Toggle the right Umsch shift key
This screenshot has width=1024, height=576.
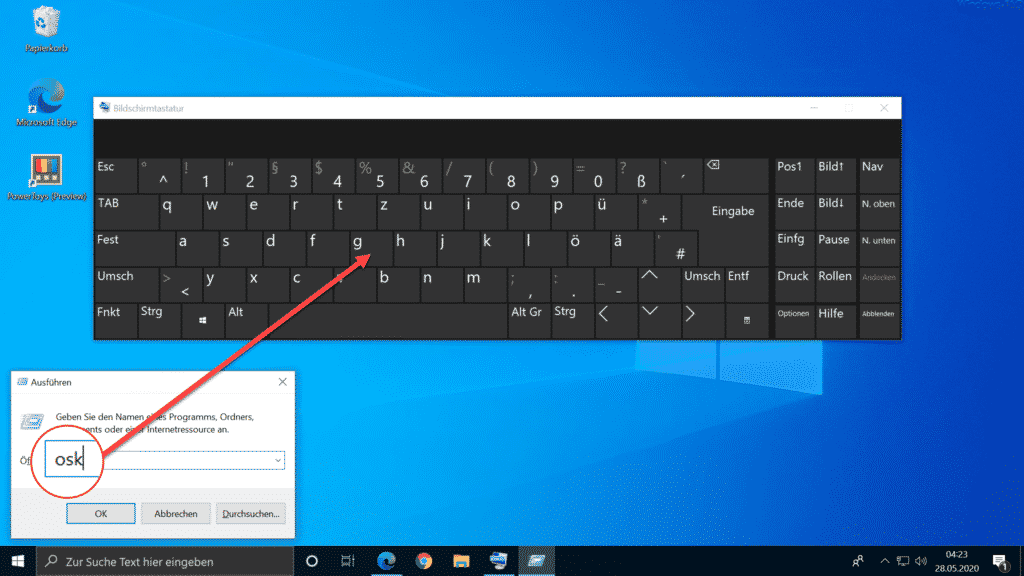[702, 283]
